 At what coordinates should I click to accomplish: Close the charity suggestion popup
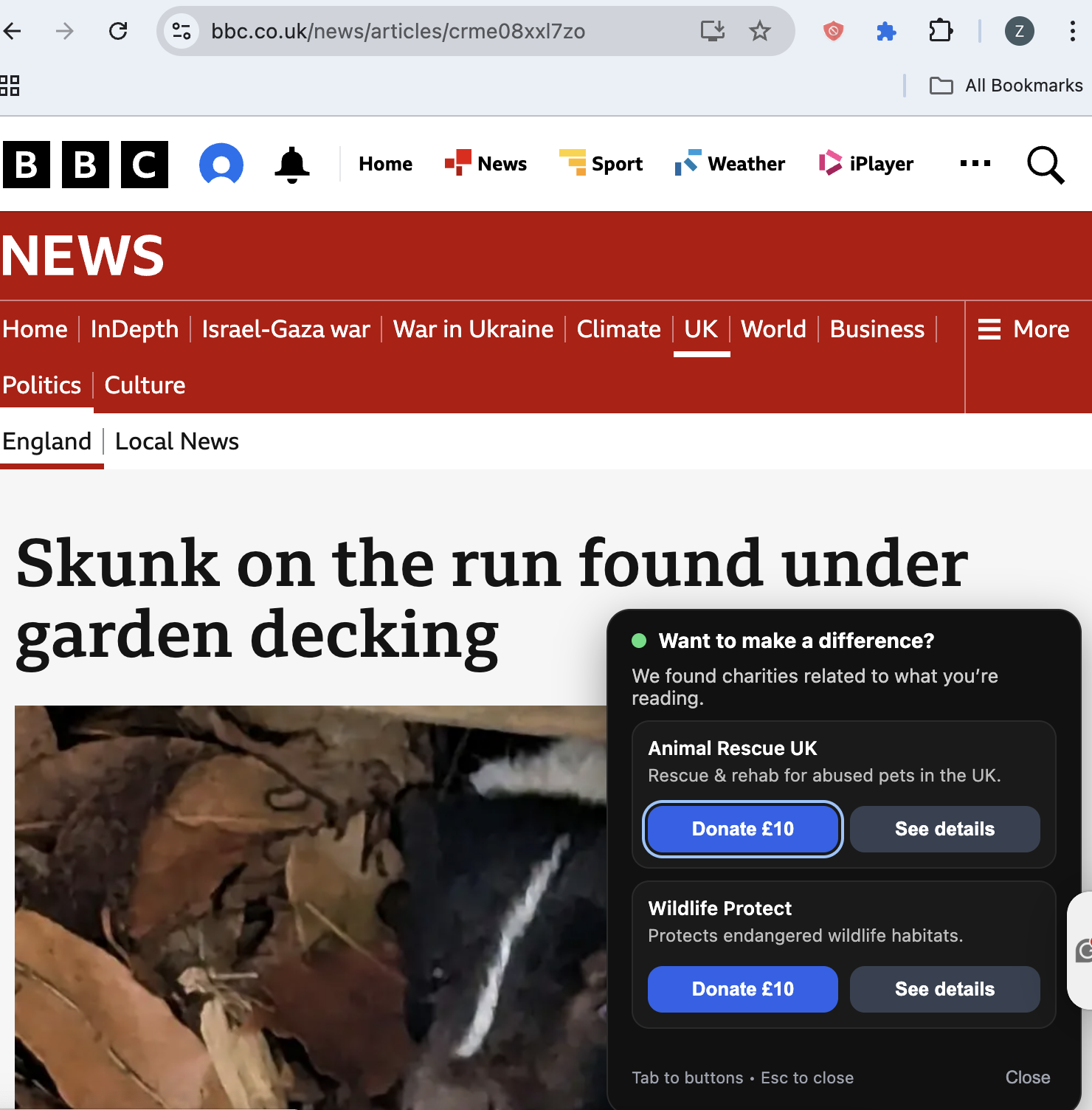tap(1028, 1078)
